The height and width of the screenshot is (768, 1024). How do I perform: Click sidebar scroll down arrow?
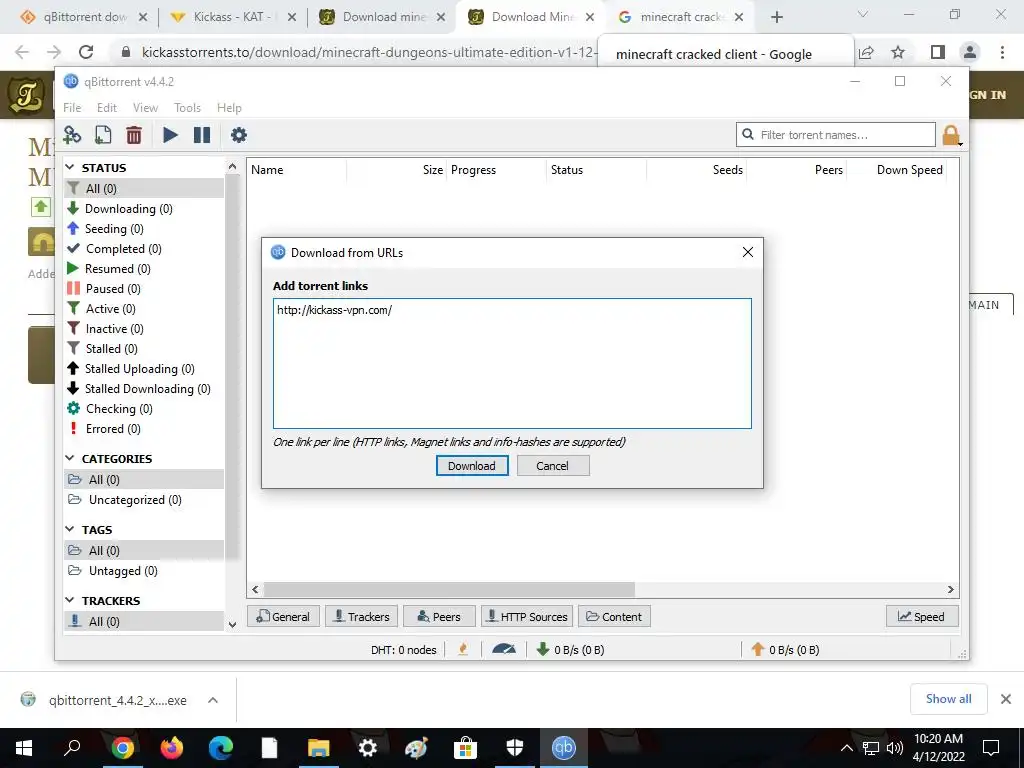coord(232,625)
